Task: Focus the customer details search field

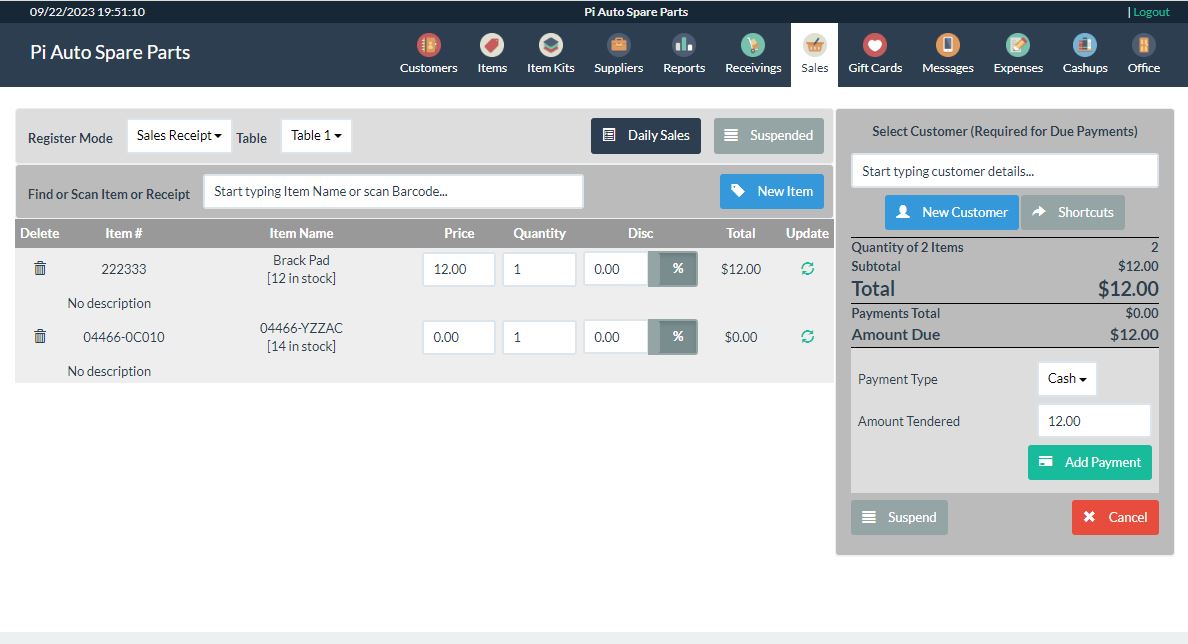Action: click(1004, 171)
